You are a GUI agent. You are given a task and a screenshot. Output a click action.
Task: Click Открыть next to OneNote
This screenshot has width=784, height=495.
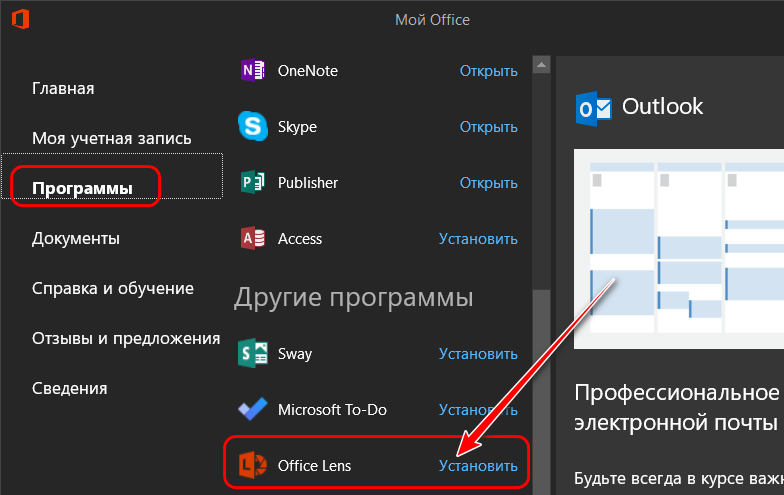coord(488,71)
